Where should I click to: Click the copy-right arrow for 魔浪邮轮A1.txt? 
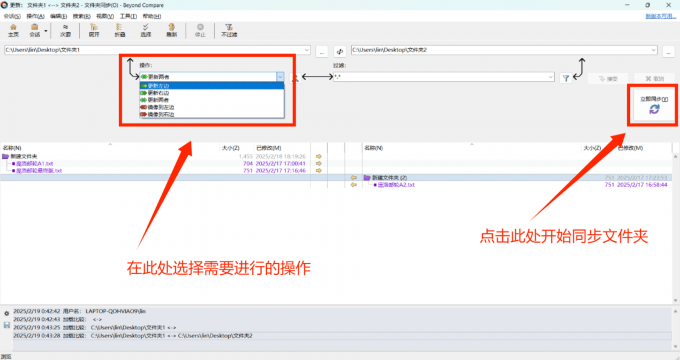(x=319, y=164)
